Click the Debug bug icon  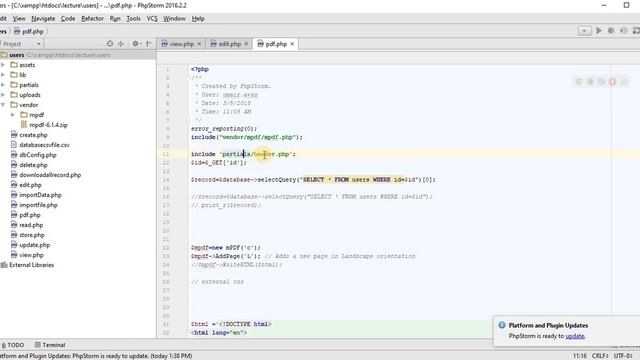(x=611, y=31)
